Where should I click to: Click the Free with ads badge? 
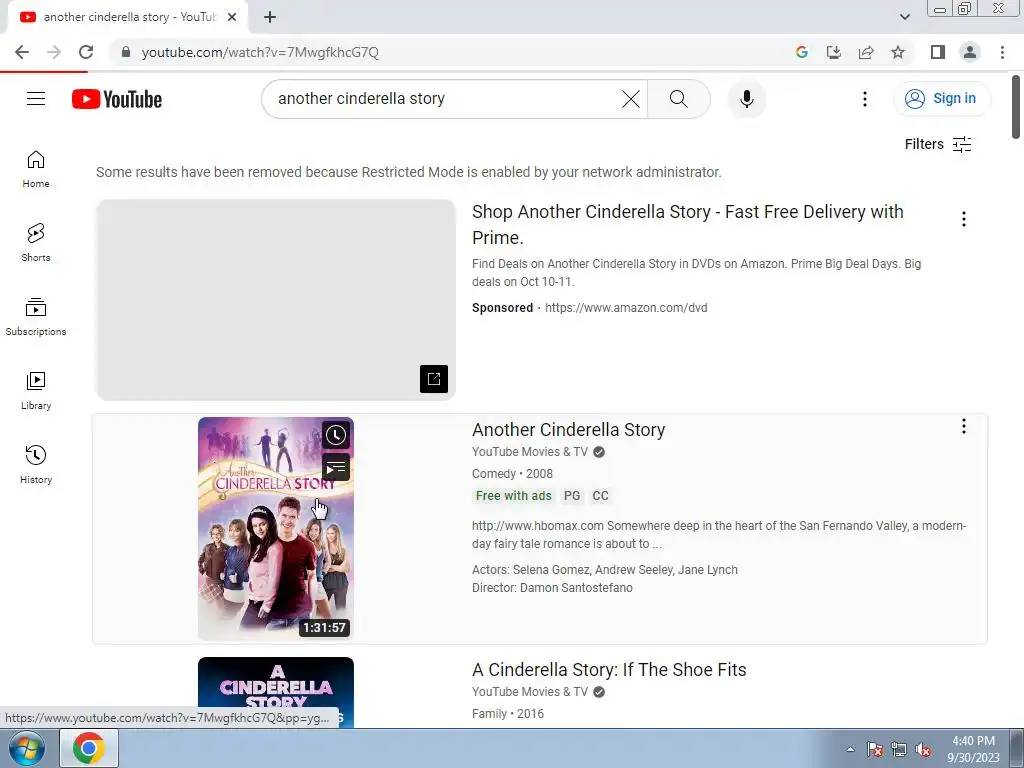point(513,496)
